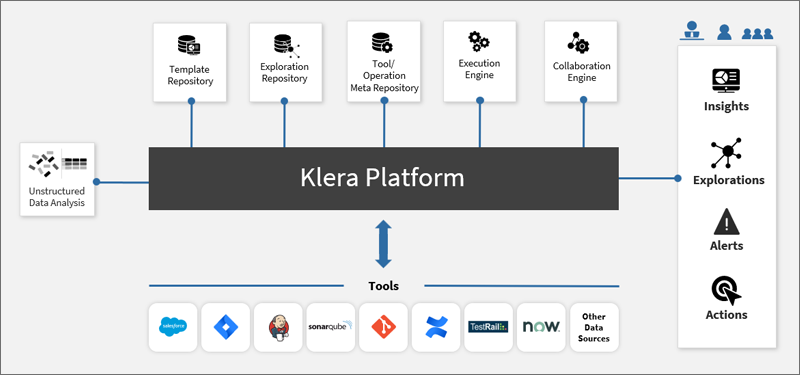The image size is (800, 375).
Task: Select the Salesforce cloud logo tile
Action: click(x=173, y=327)
